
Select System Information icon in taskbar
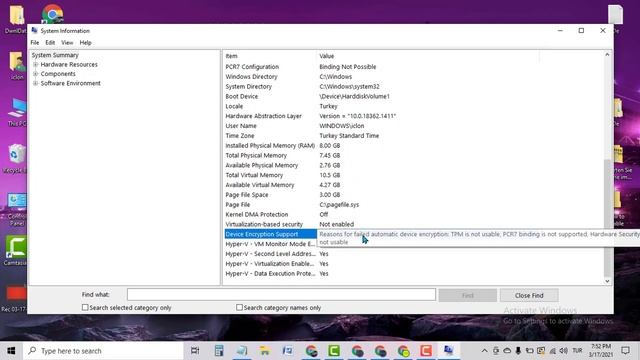click(449, 351)
